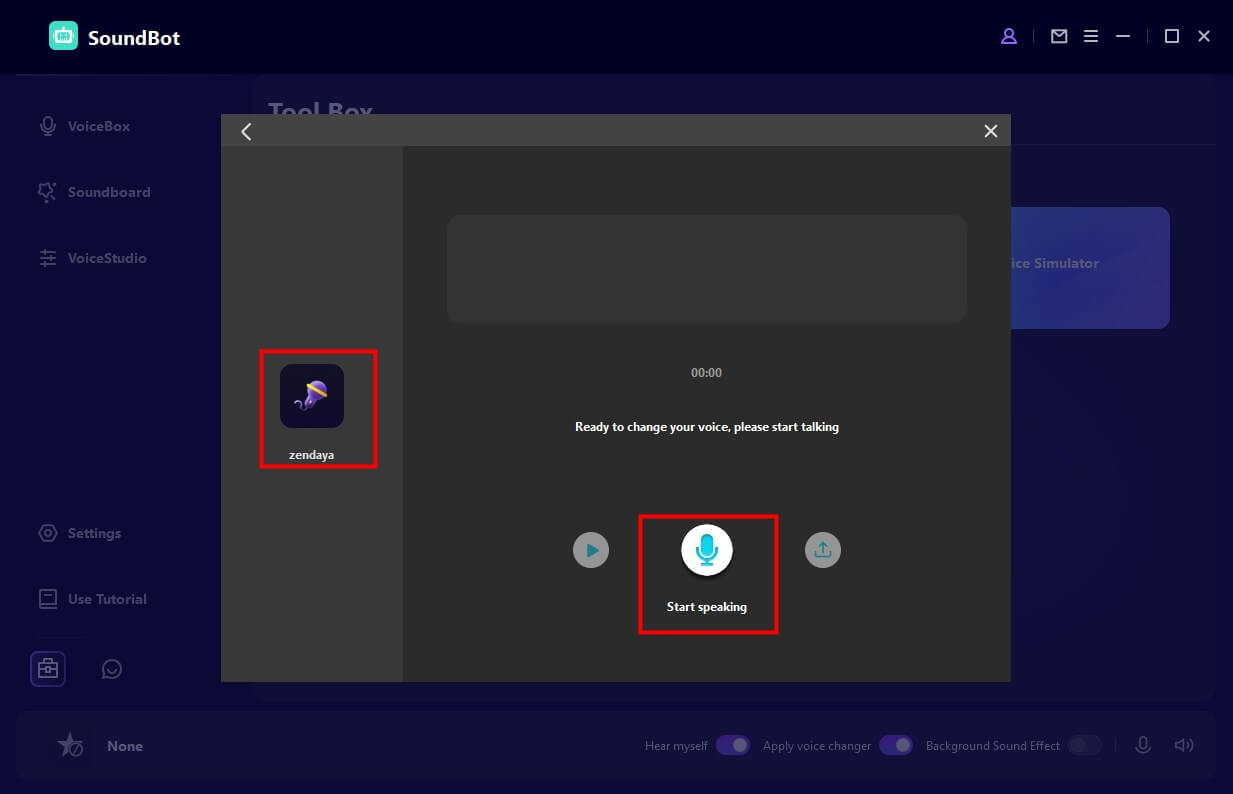Open the chat feedback bubble icon

click(x=112, y=669)
